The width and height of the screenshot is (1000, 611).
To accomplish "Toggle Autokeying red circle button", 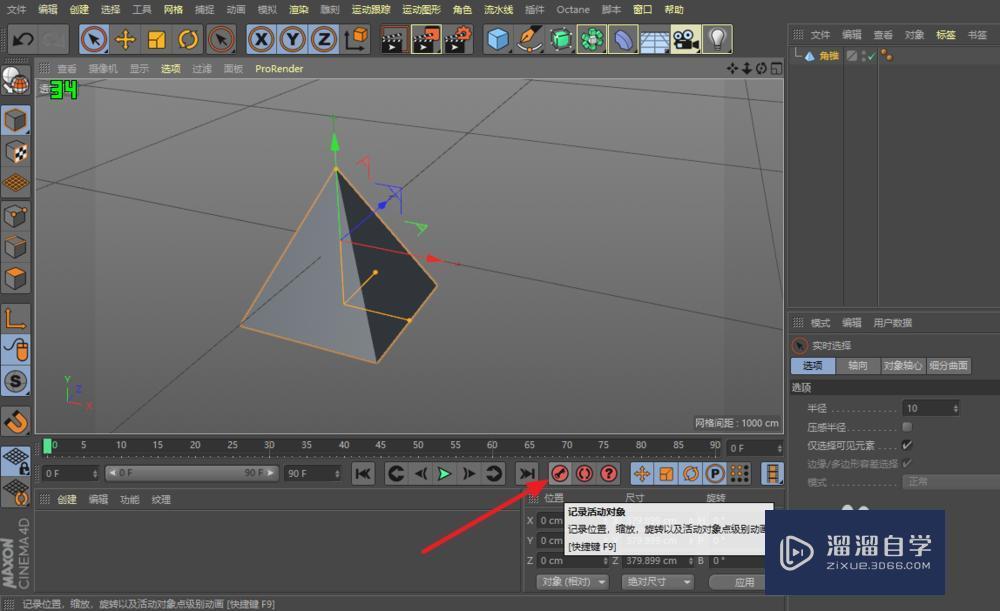I will [584, 473].
